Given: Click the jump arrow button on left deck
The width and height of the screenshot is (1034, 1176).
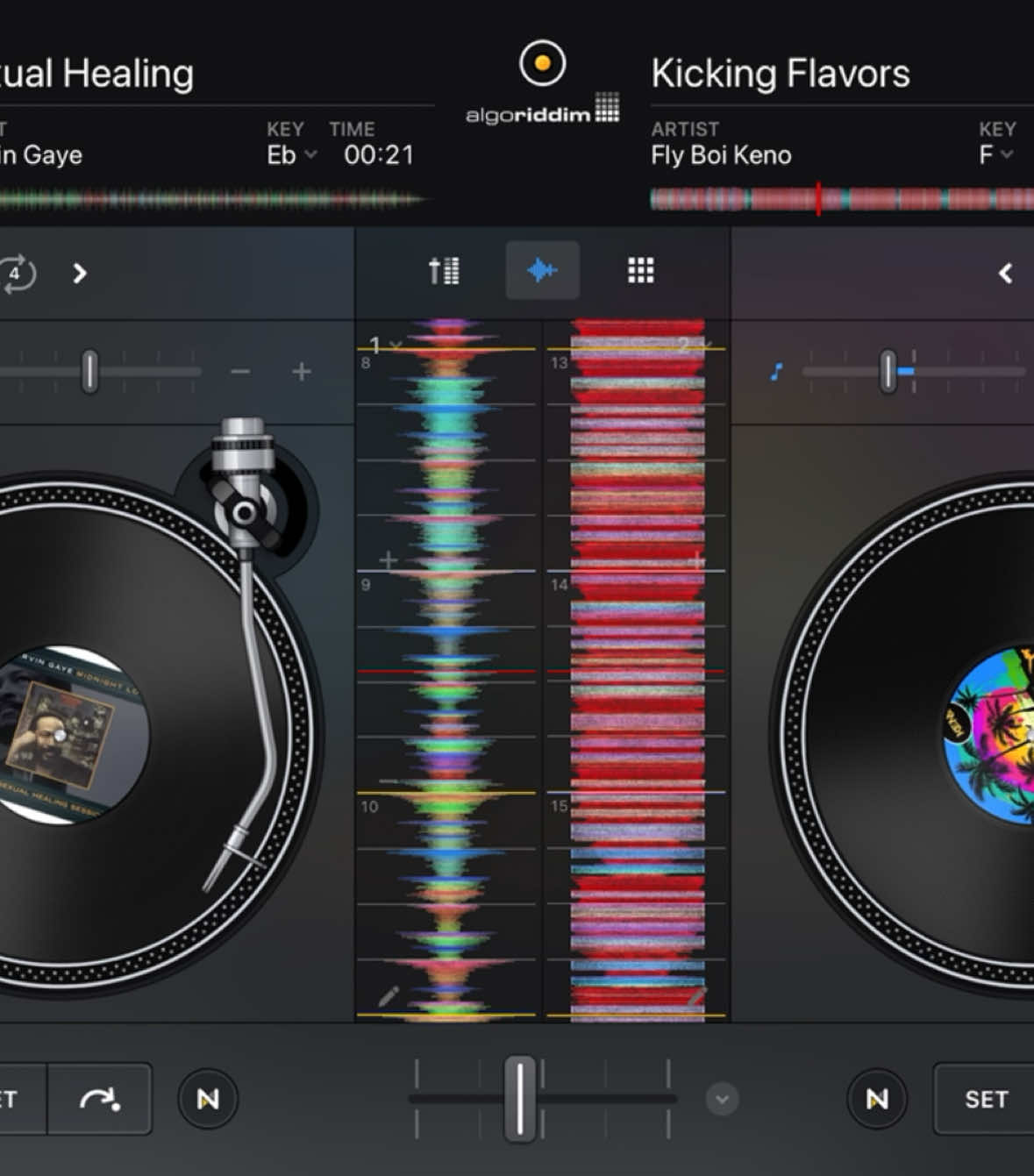Looking at the screenshot, I should point(100,1099).
